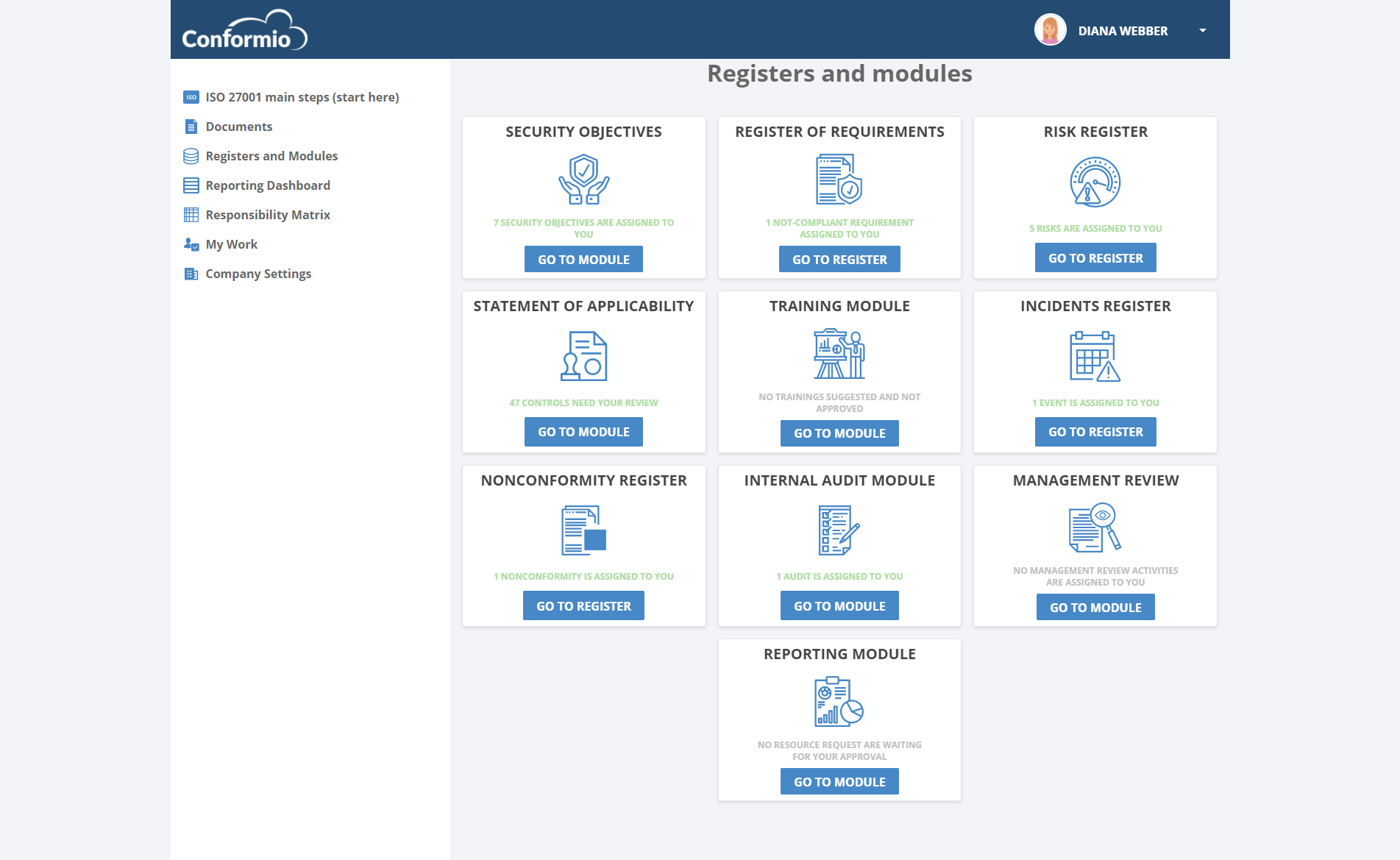Image resolution: width=1400 pixels, height=860 pixels.
Task: Click the Register of Requirements card title
Action: point(839,132)
